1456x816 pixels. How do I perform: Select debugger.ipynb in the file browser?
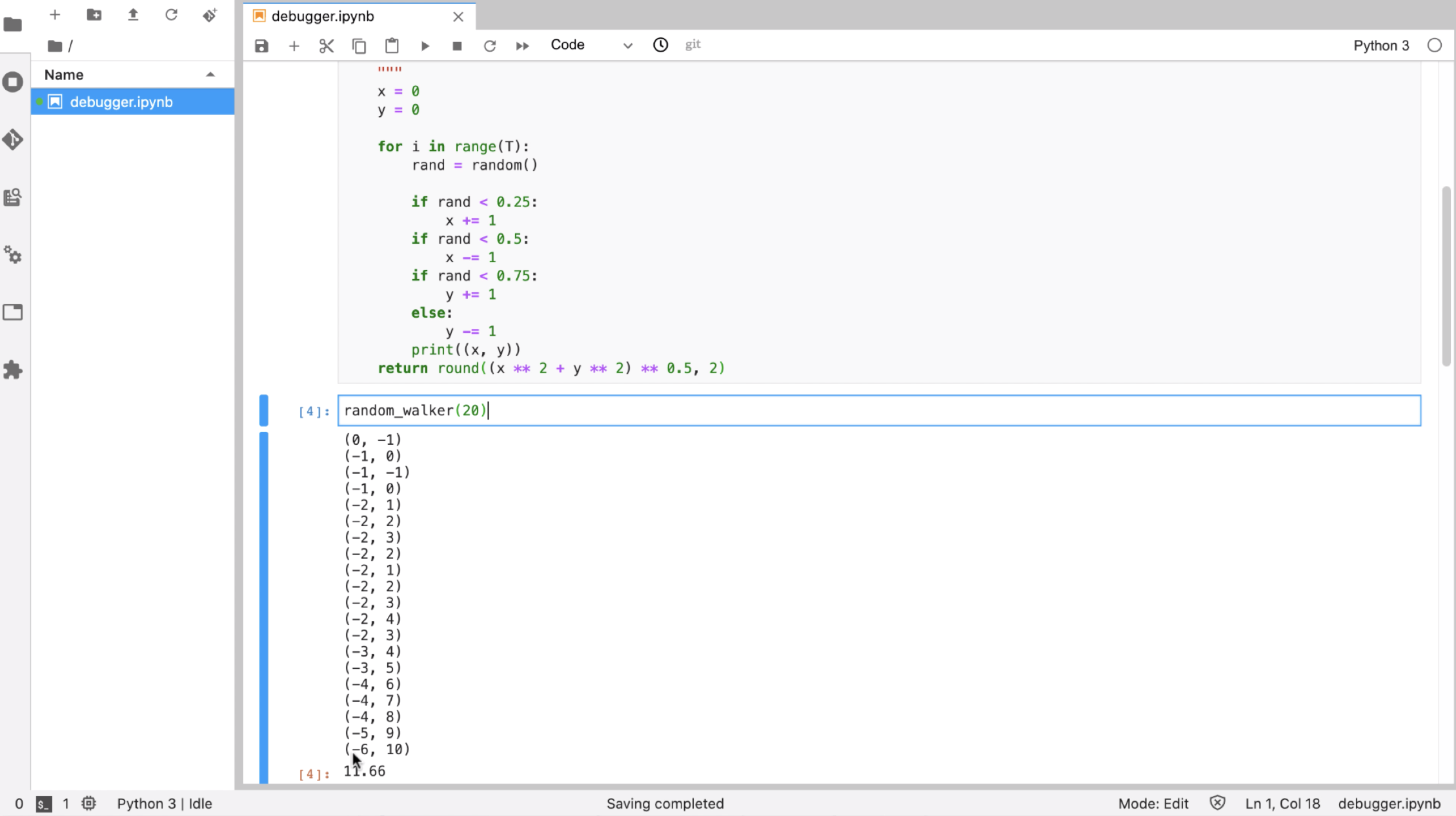click(121, 102)
